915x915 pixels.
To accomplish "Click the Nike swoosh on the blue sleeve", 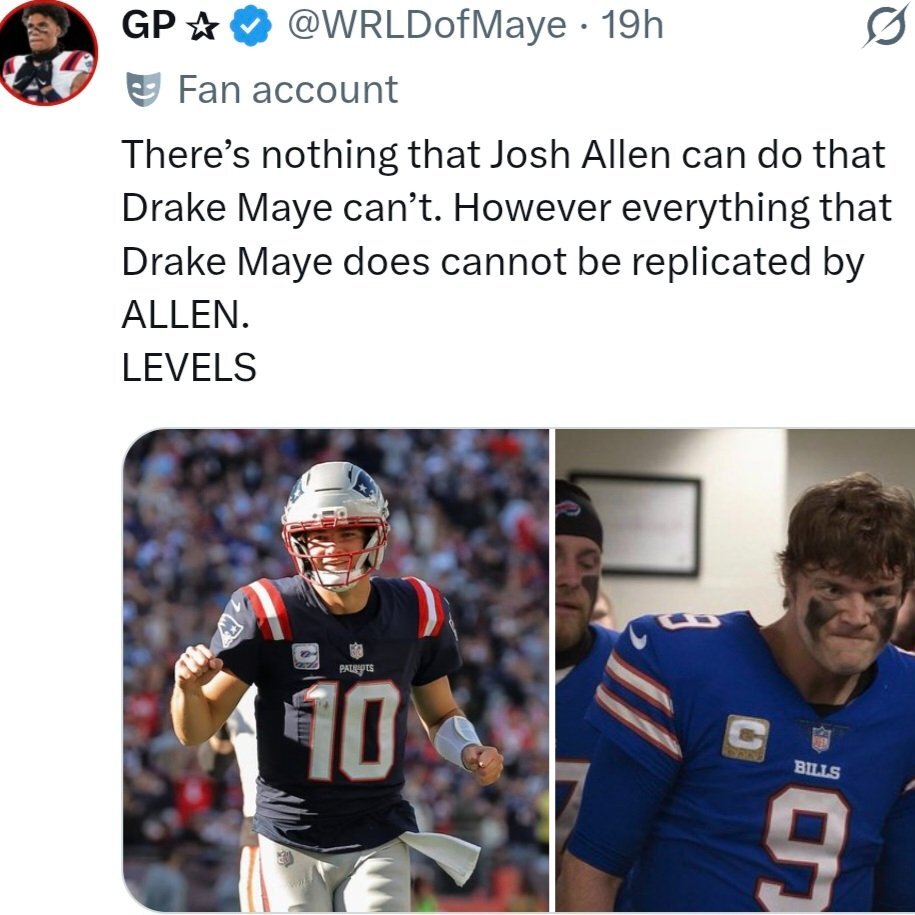I will [x=637, y=638].
